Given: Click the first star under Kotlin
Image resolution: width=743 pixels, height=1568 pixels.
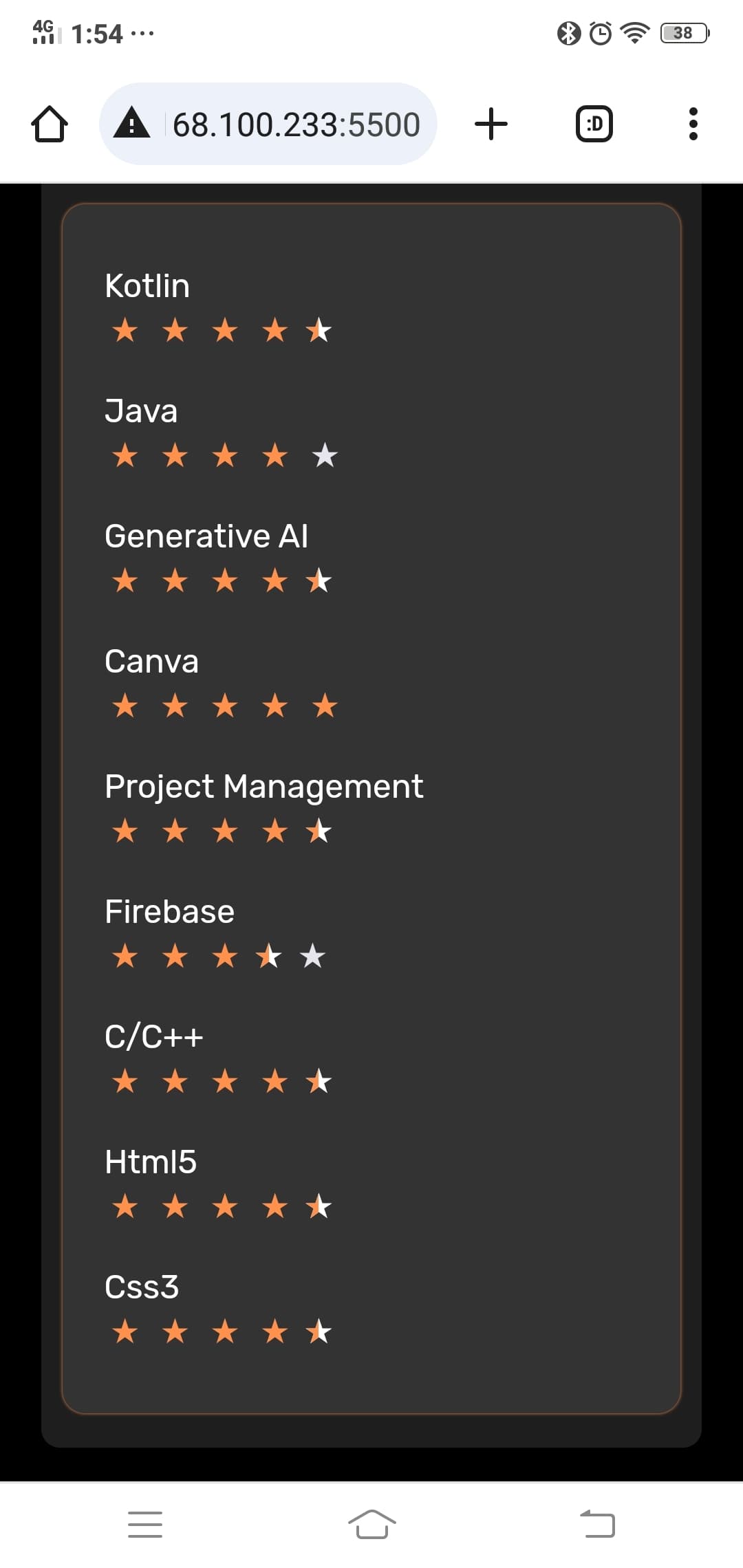Looking at the screenshot, I should (125, 331).
